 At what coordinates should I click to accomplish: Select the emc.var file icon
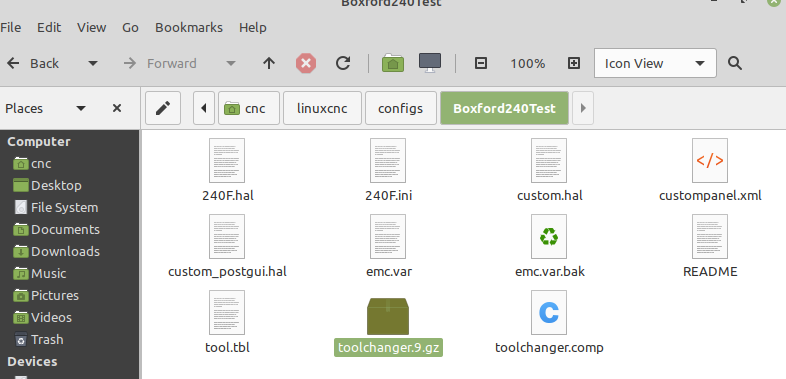388,237
